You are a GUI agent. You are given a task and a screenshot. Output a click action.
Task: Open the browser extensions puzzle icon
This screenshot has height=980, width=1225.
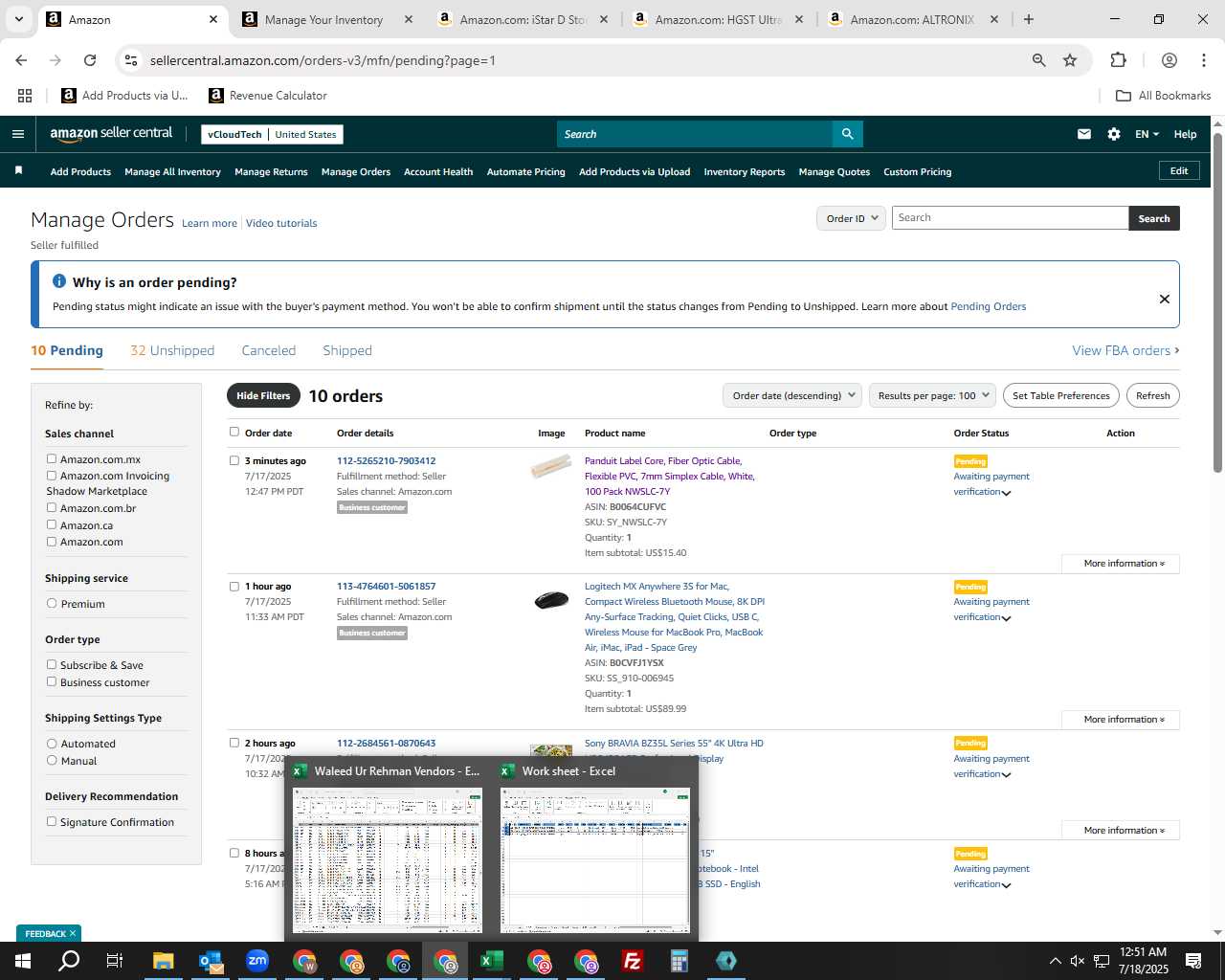point(1118,60)
